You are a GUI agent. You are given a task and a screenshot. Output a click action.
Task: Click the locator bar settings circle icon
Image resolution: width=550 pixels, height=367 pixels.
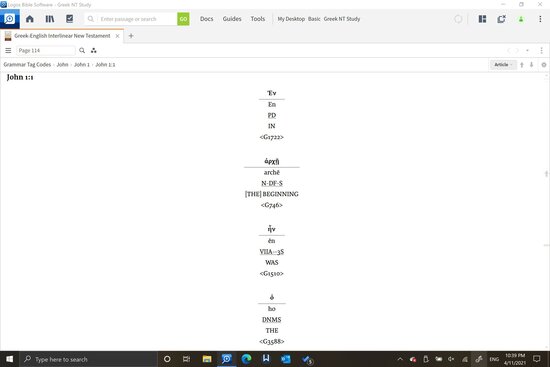(544, 65)
